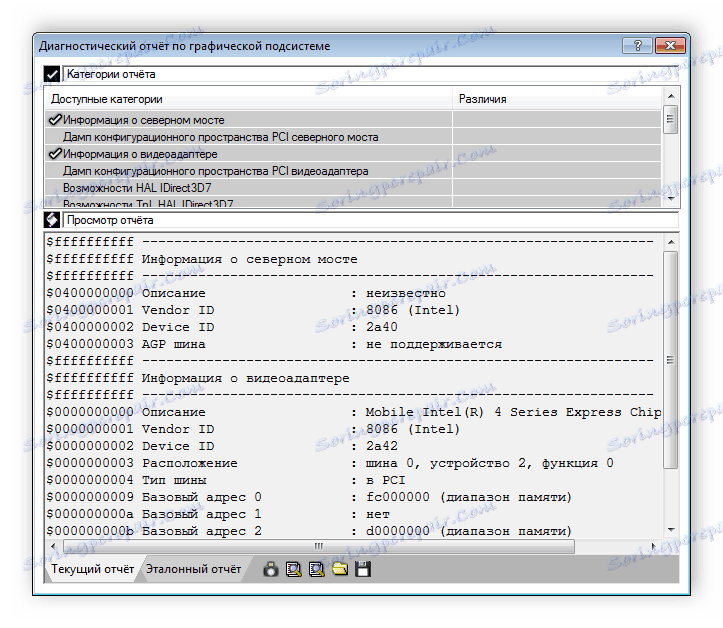Image resolution: width=723 pixels, height=628 pixels.
Task: Switch to Текущий отчёт tab
Action: tap(92, 569)
